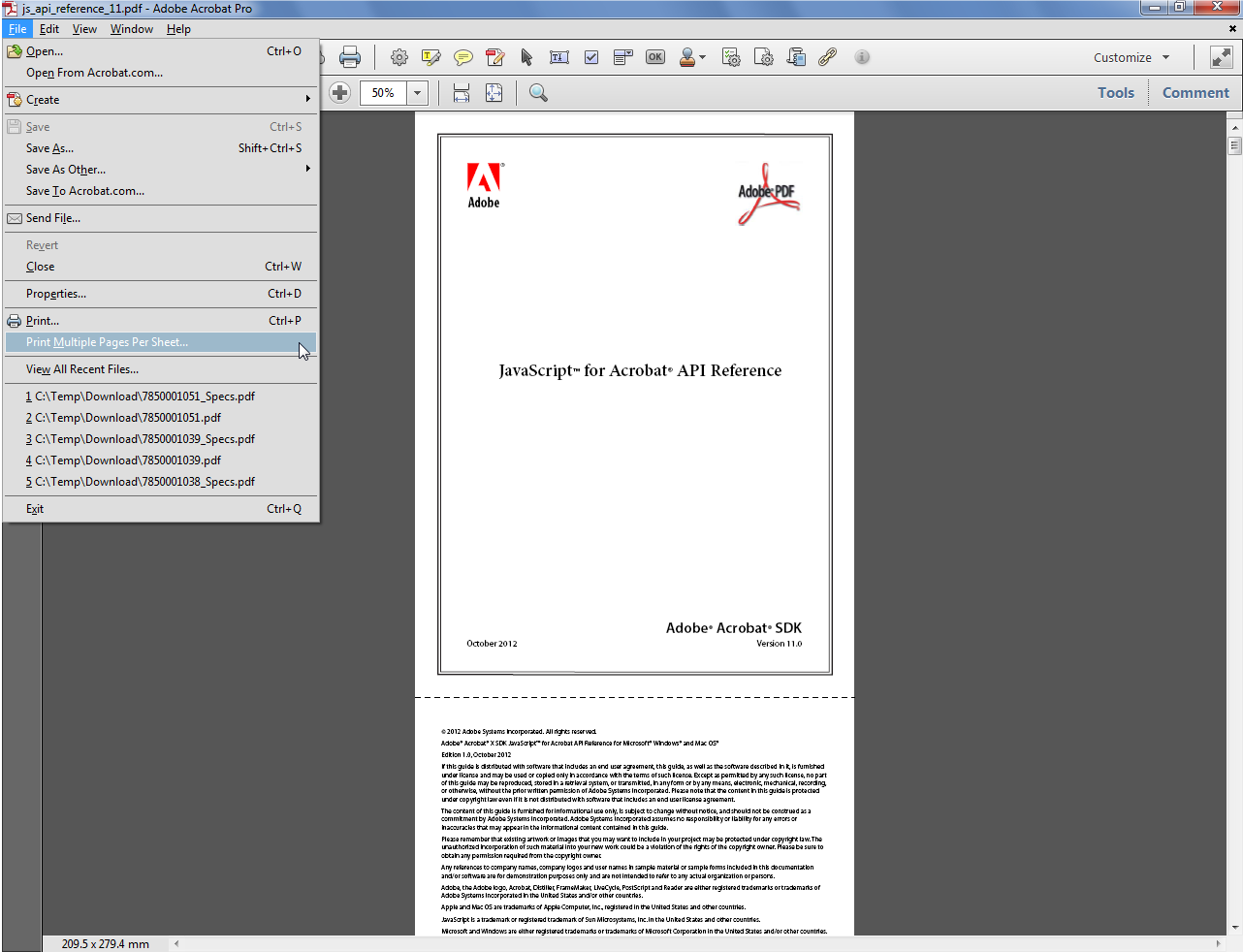Image resolution: width=1243 pixels, height=952 pixels.
Task: Open the Help menu
Action: 178,29
